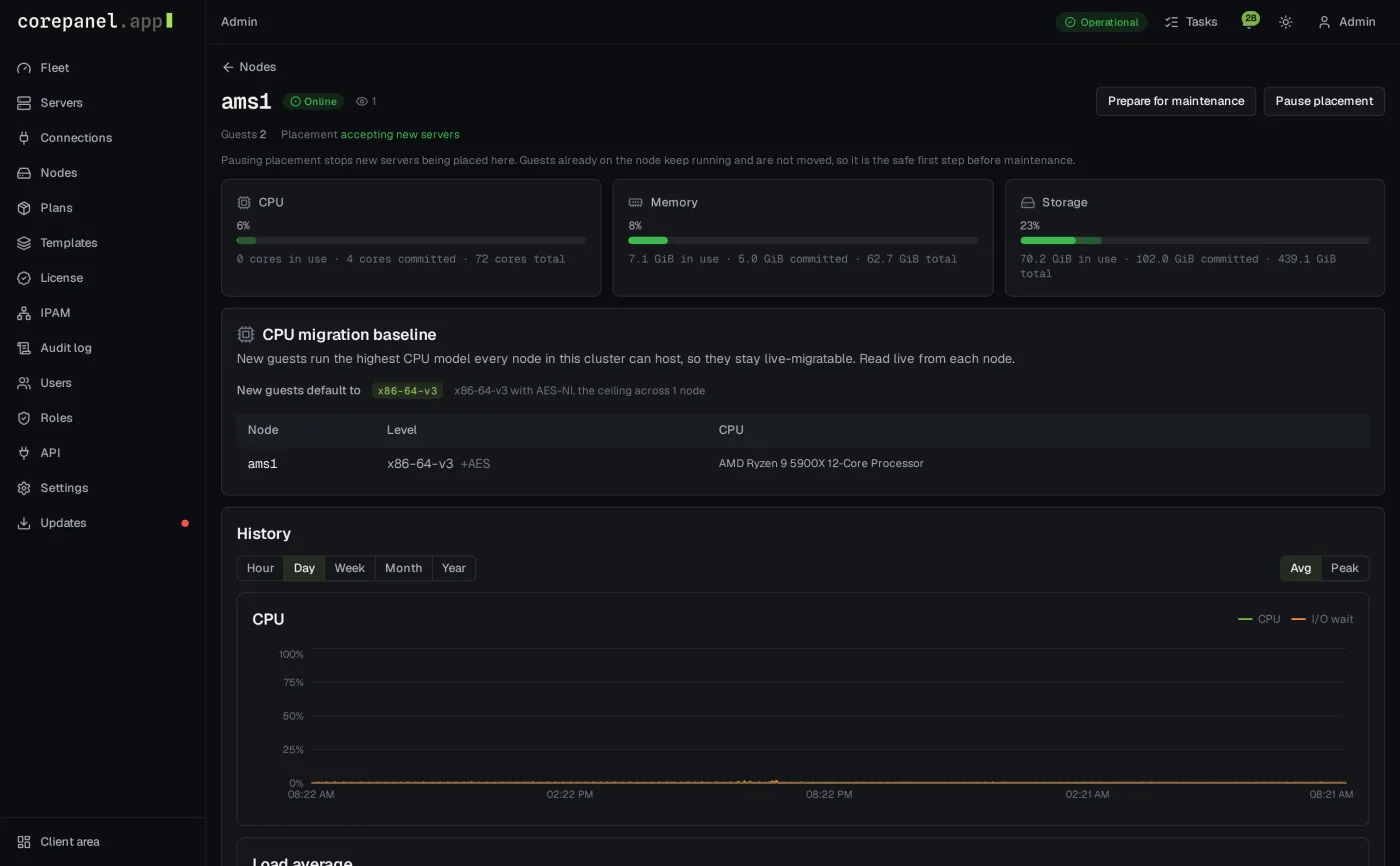The height and width of the screenshot is (866, 1400).
Task: Click the Memory usage progress bar
Action: click(803, 241)
